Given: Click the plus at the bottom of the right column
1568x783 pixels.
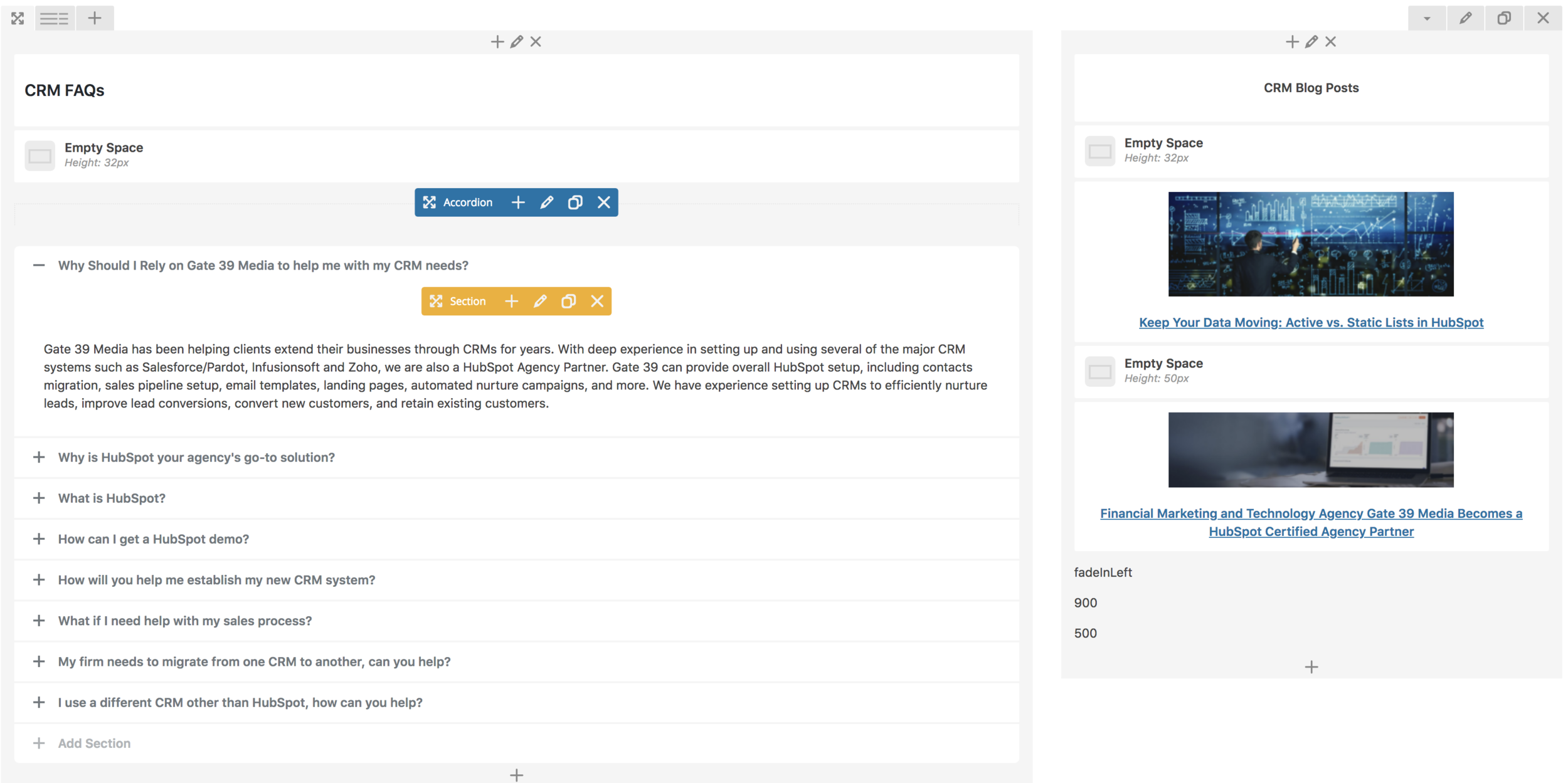Looking at the screenshot, I should (1311, 667).
